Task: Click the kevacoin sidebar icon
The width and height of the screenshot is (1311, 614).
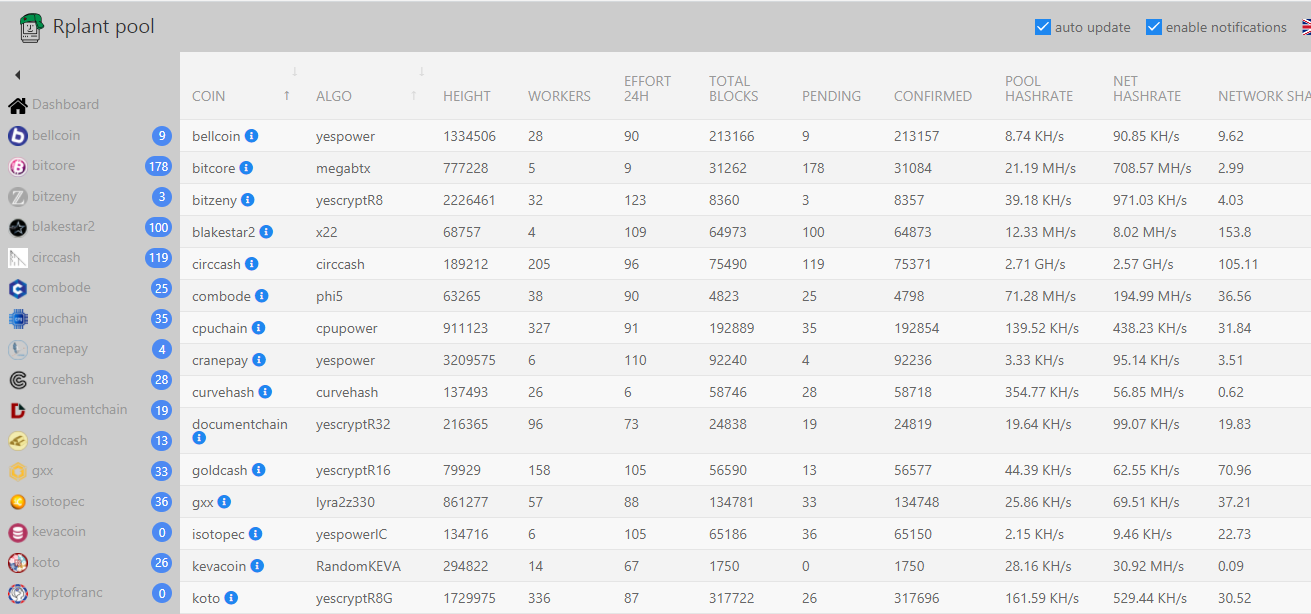Action: pyautogui.click(x=17, y=532)
